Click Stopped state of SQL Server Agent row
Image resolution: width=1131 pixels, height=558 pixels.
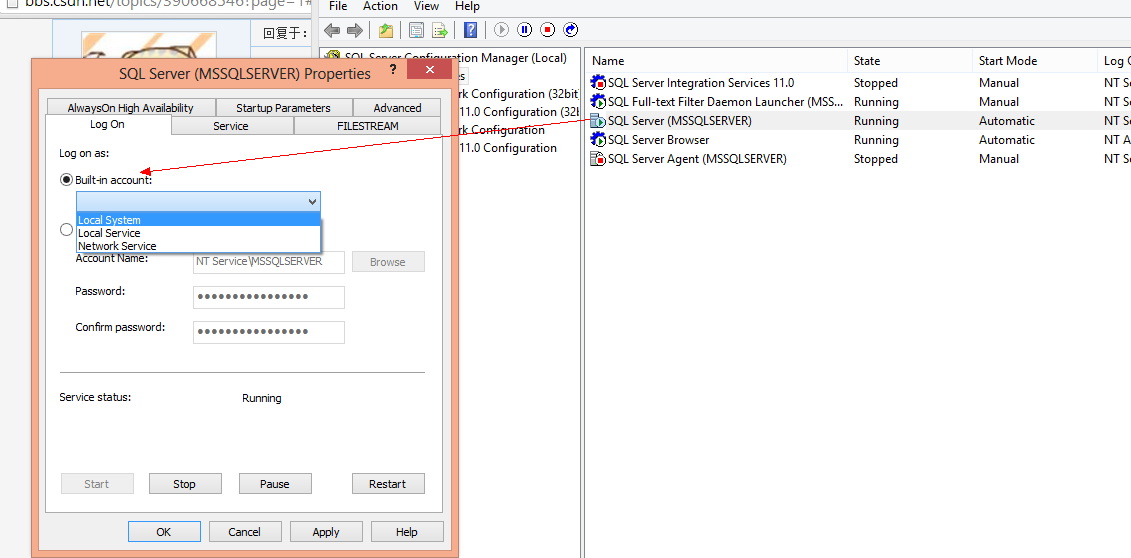pyautogui.click(x=876, y=159)
